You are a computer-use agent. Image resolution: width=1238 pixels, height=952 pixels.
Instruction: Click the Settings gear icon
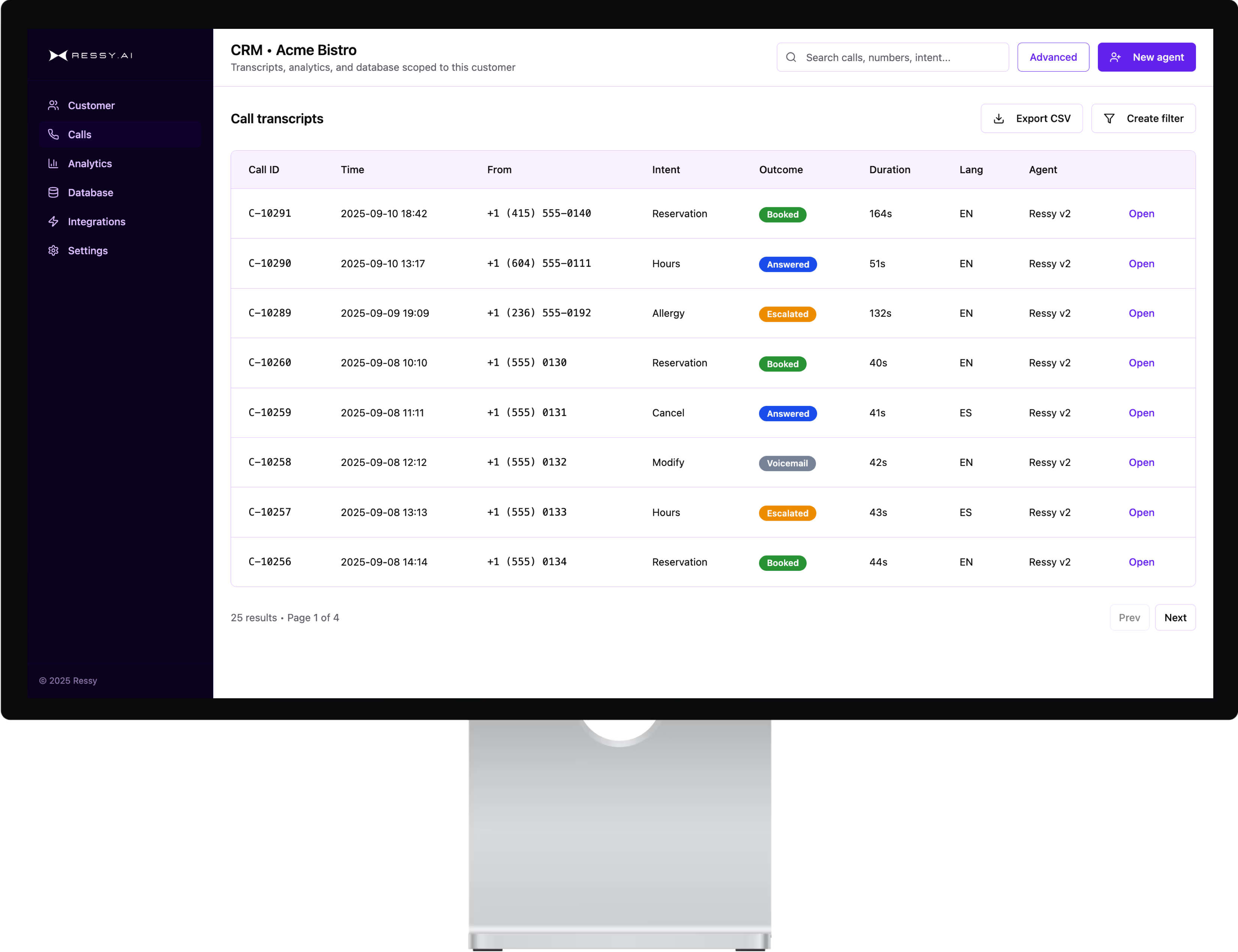pos(53,250)
